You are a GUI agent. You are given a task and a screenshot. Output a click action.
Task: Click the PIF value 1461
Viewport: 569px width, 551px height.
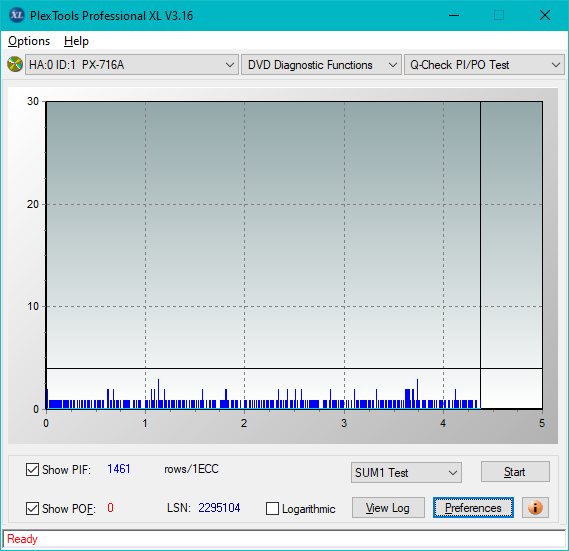[119, 469]
